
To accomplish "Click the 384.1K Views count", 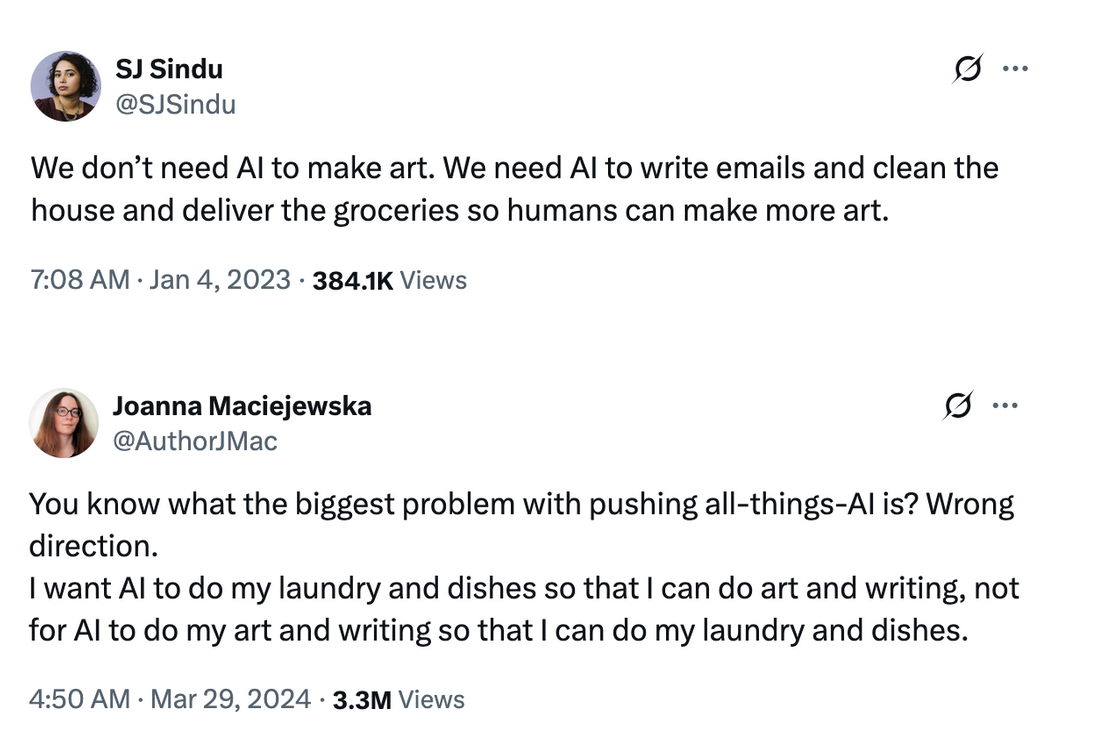I will (x=389, y=280).
